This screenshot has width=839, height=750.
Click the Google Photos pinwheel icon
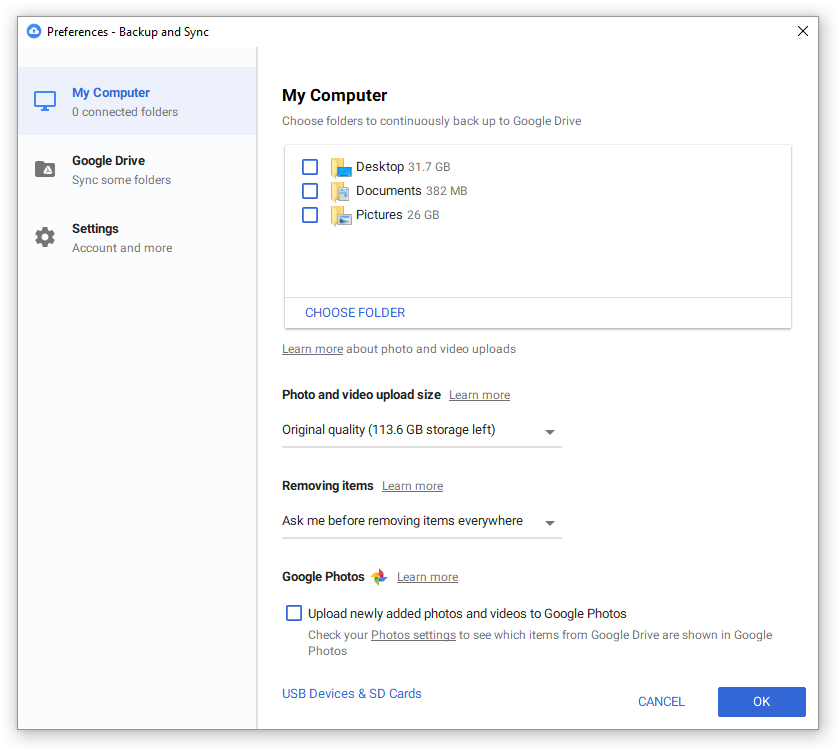[379, 577]
